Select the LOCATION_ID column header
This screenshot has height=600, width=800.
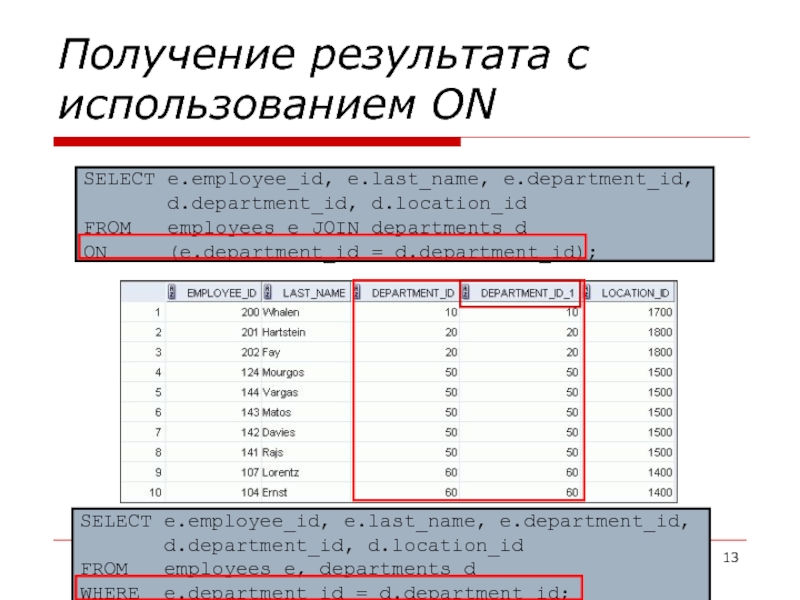pyautogui.click(x=630, y=292)
